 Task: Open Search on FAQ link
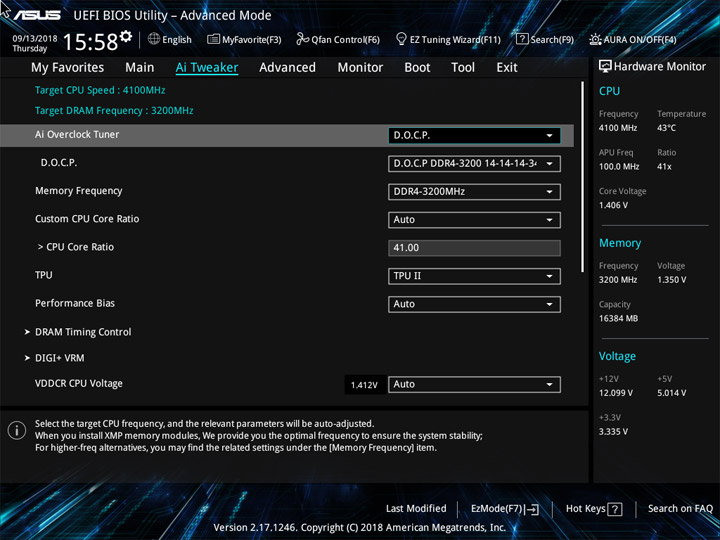pyautogui.click(x=680, y=509)
